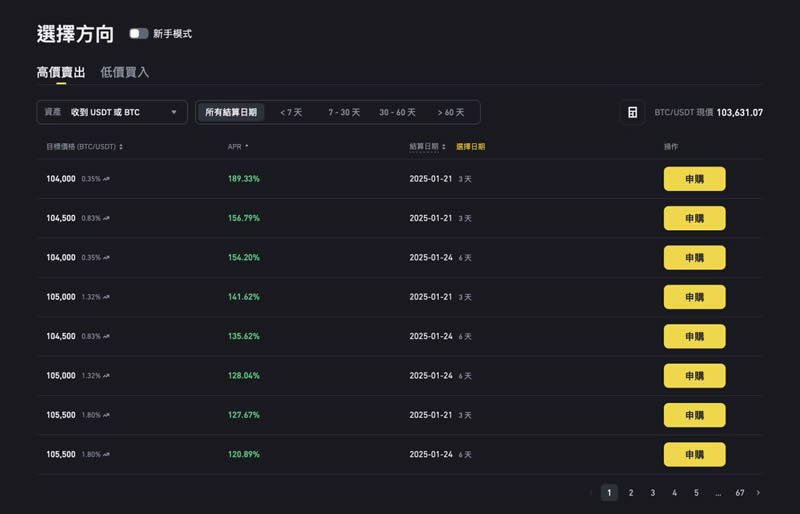Sort by APR column arrow
The width and height of the screenshot is (800, 514).
(x=246, y=146)
